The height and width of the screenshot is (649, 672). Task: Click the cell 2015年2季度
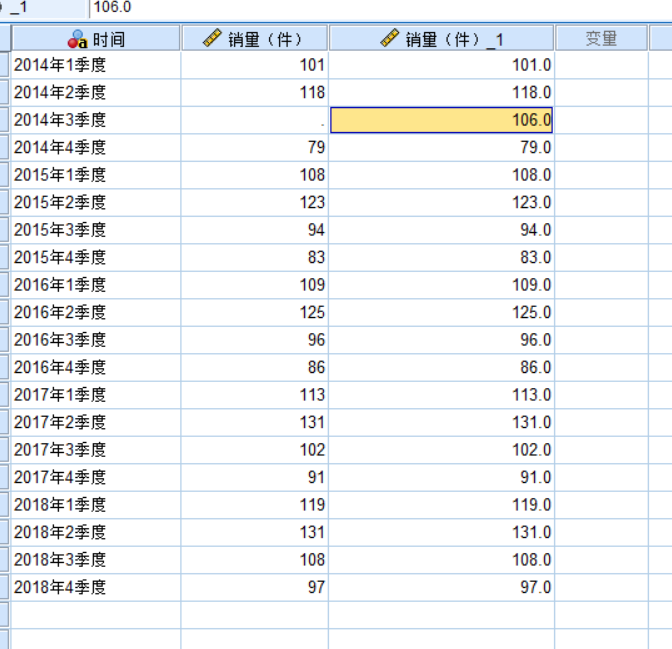(96, 202)
